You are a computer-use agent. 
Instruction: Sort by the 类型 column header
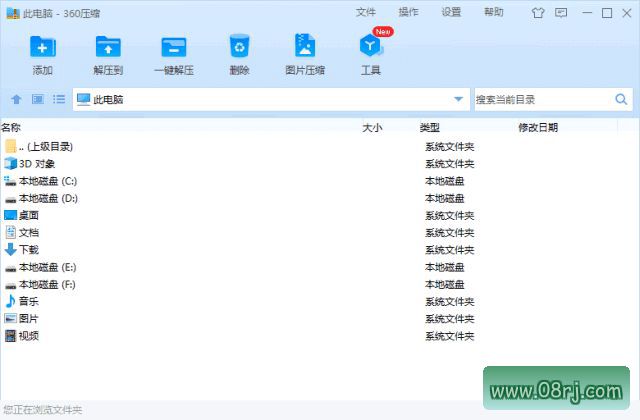(430, 128)
